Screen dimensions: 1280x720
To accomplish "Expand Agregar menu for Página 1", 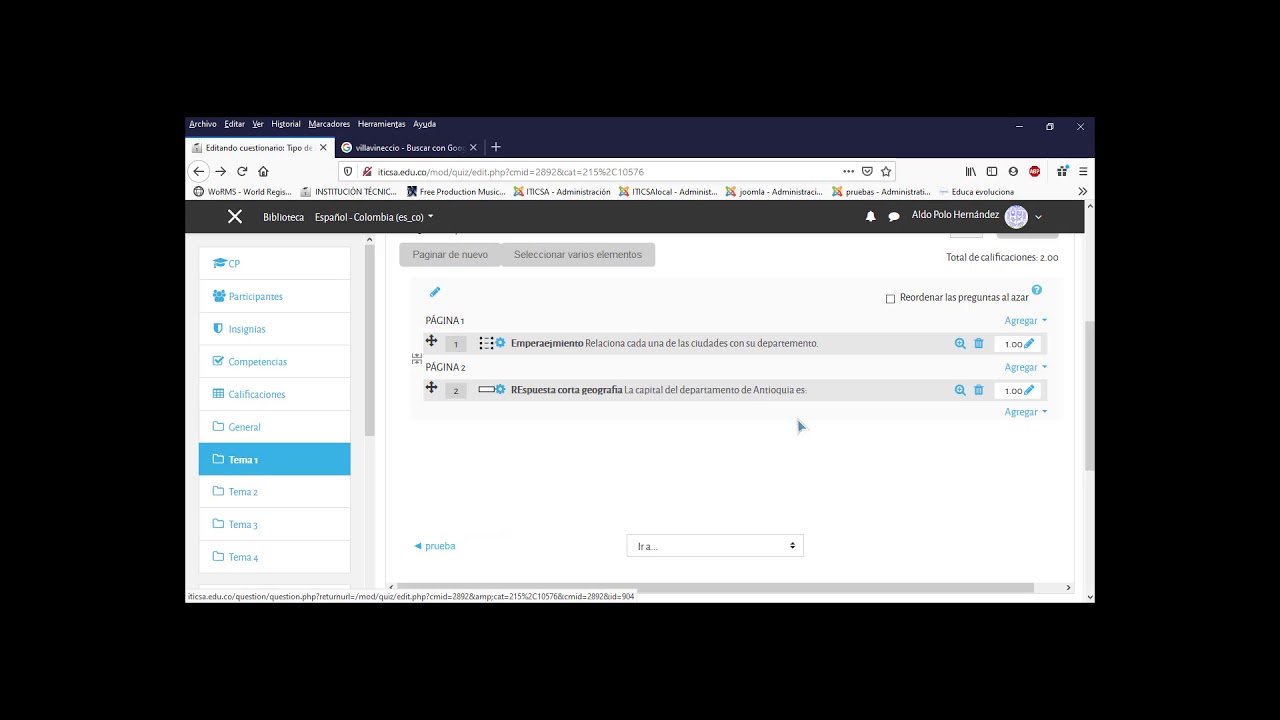I will [x=1026, y=321].
